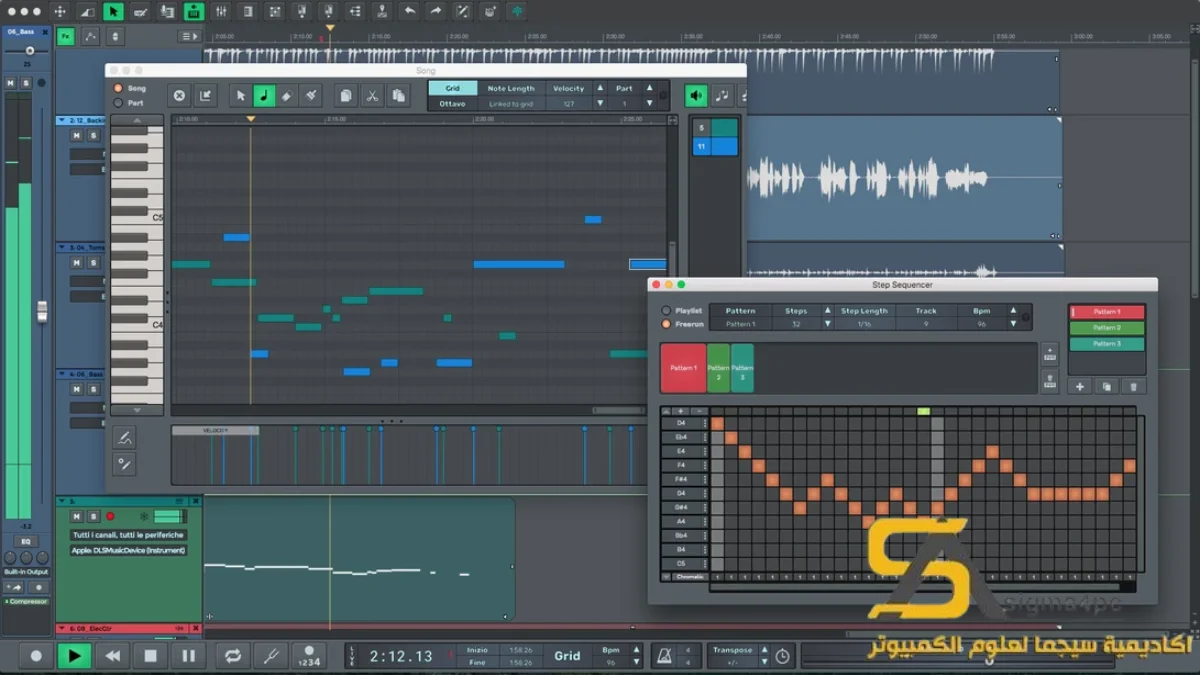This screenshot has width=1200, height=675.
Task: Click the trash delete pattern icon in Step Sequencer
Action: coord(1133,386)
